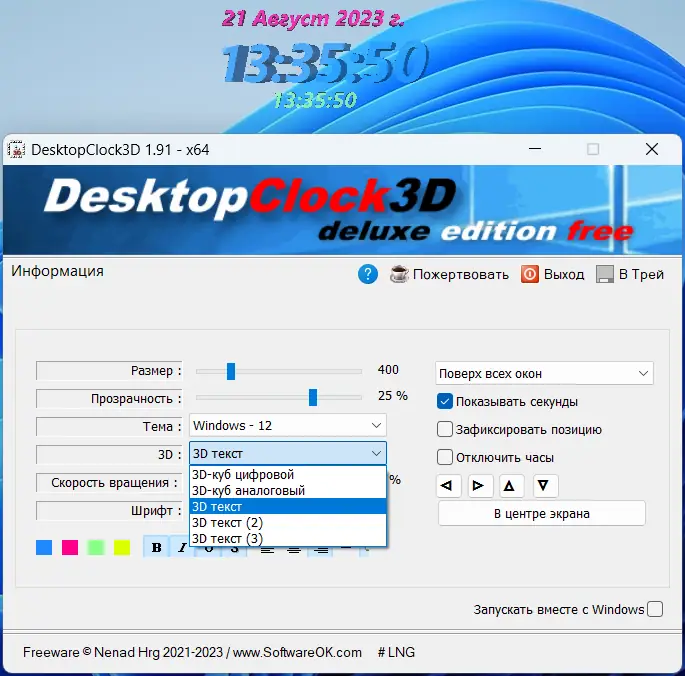Align the clock text left

pos(267,550)
